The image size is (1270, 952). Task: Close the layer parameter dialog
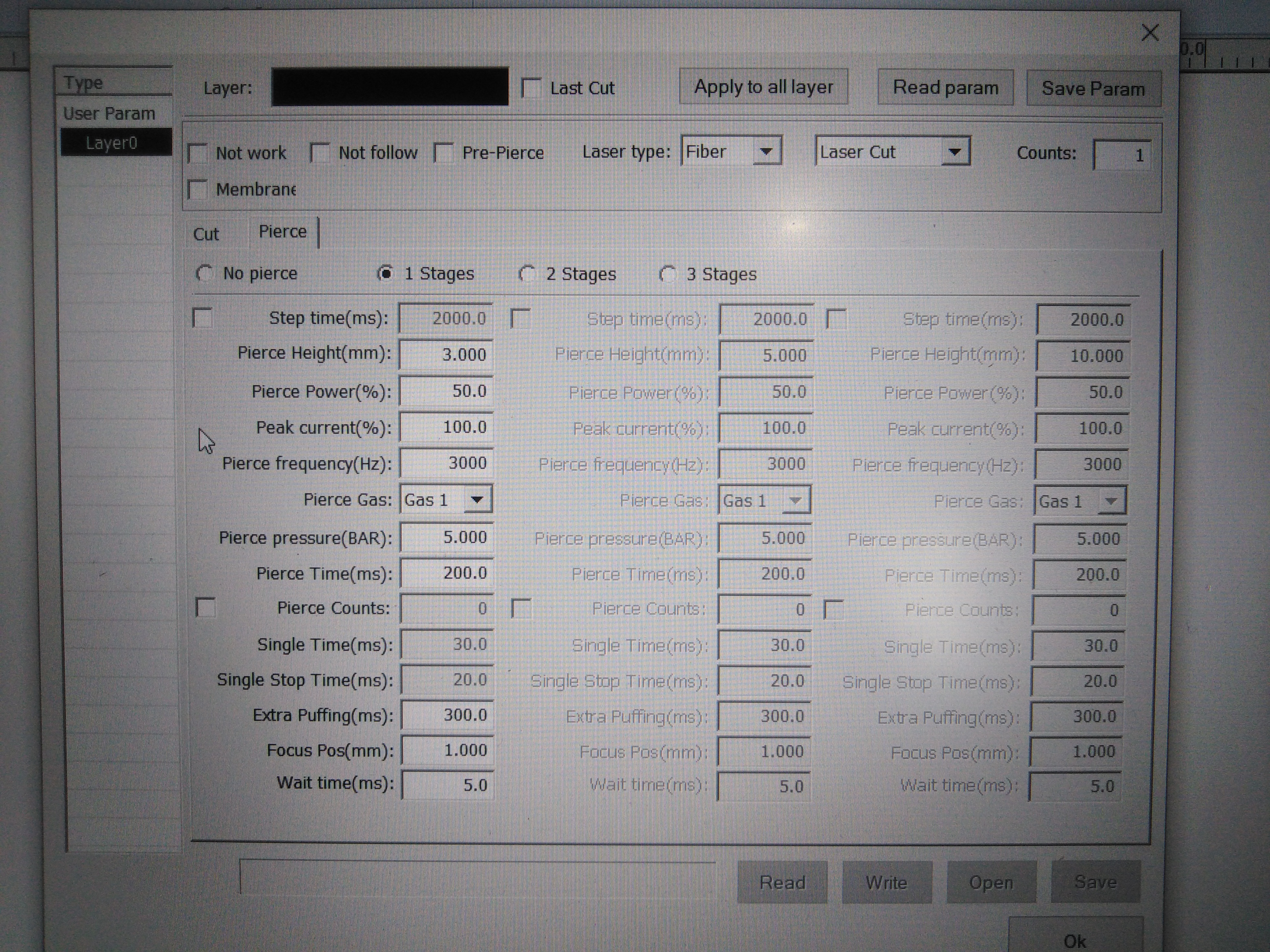coord(1150,33)
